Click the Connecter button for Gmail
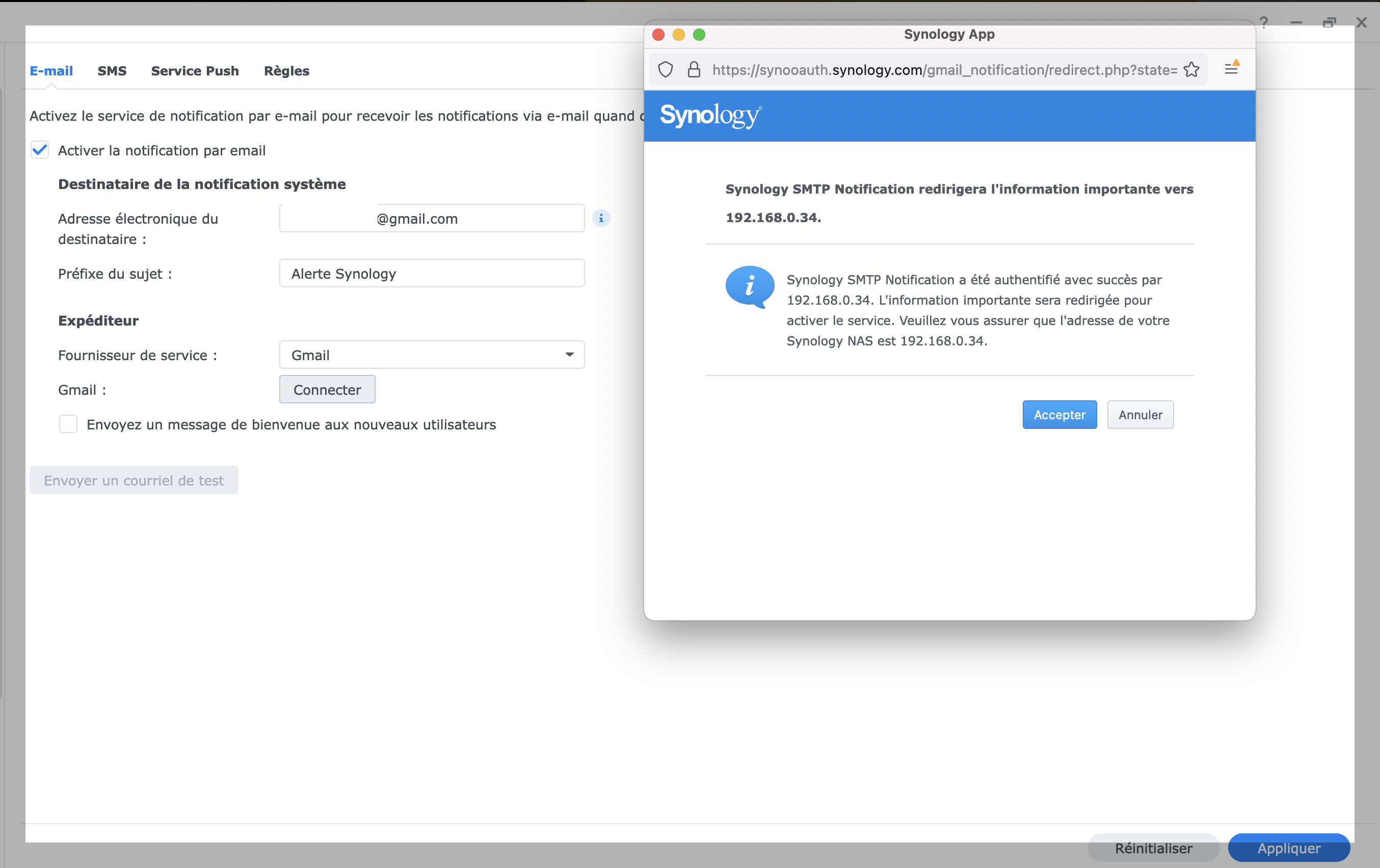Screen dimensions: 1380x868 click(327, 390)
